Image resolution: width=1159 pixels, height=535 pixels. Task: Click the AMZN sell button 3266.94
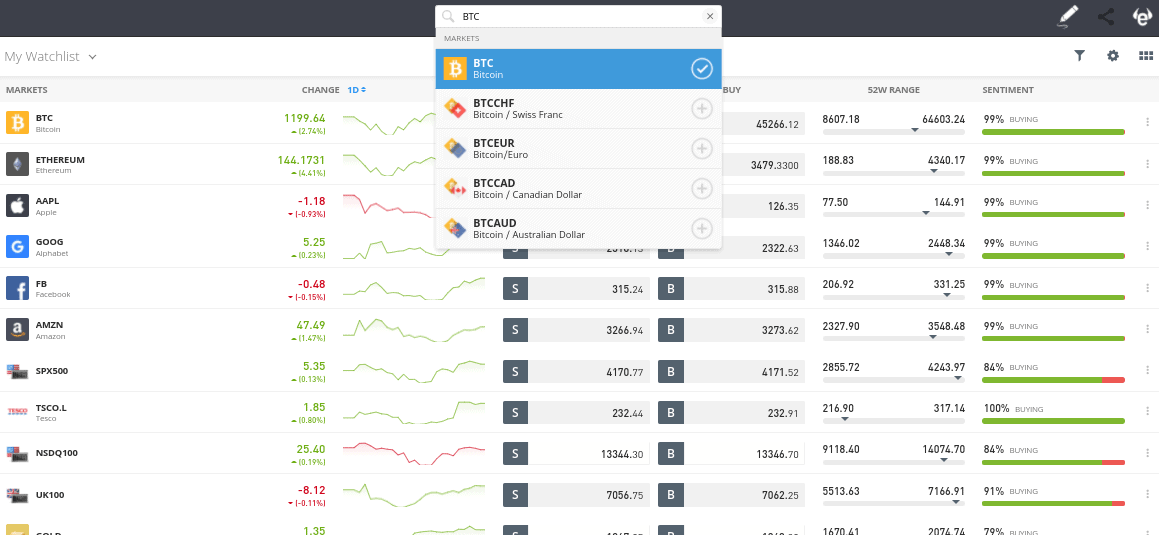(576, 330)
